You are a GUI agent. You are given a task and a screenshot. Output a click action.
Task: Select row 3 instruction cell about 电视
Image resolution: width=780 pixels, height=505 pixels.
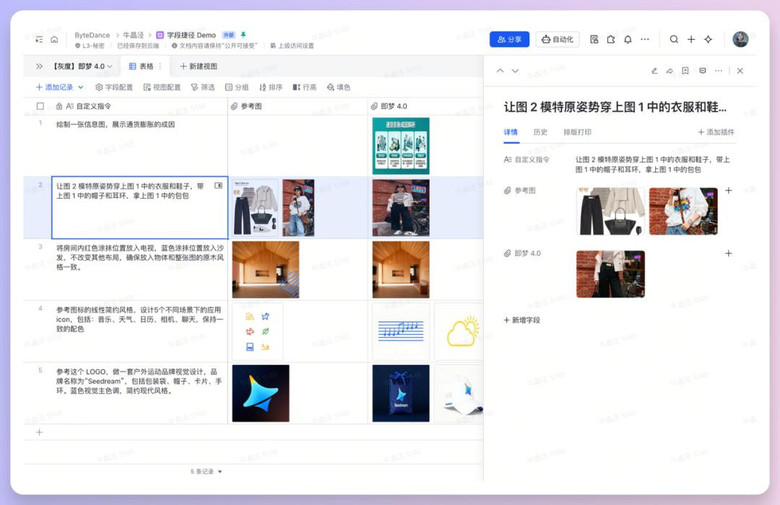click(x=139, y=269)
